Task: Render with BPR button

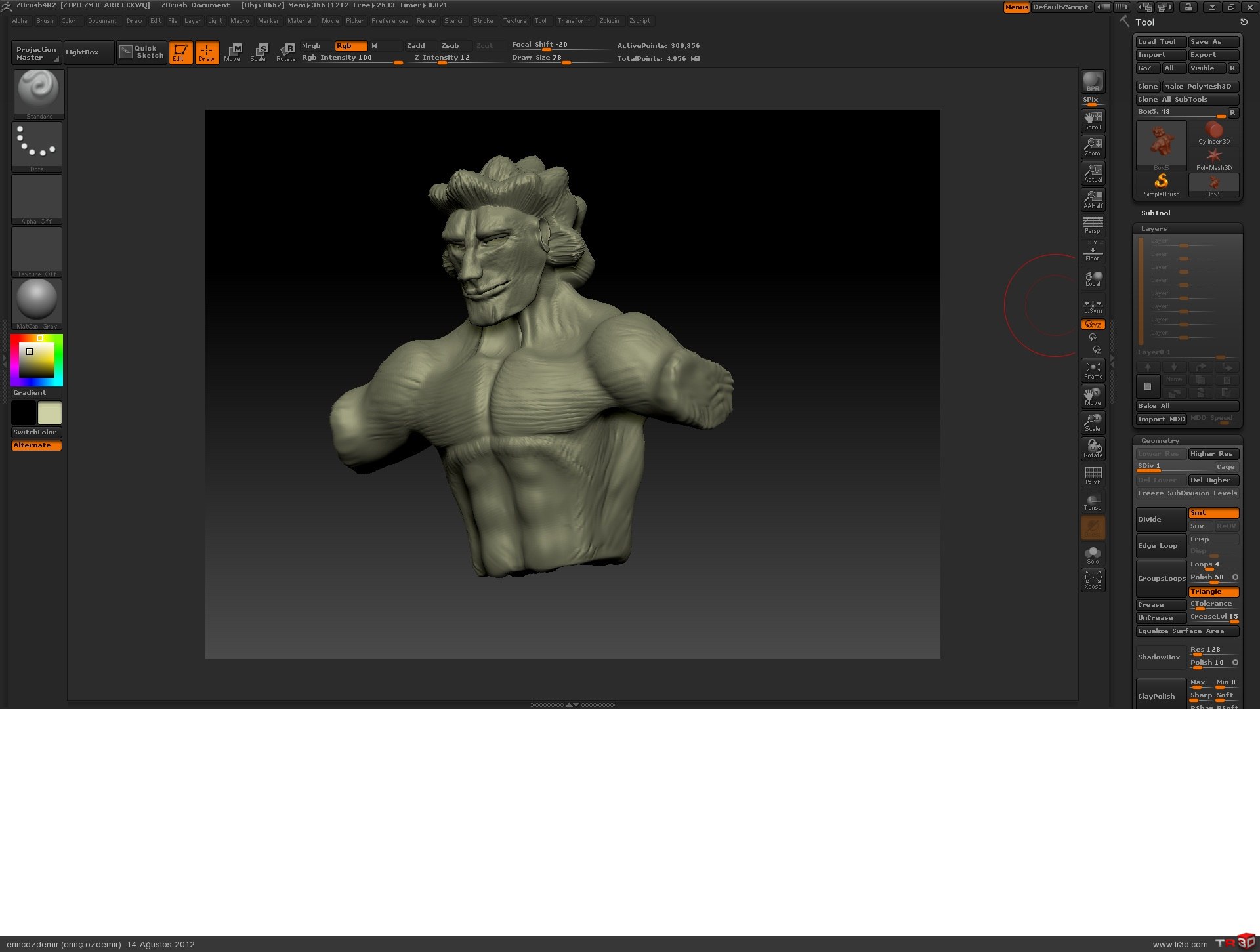Action: click(x=1093, y=81)
